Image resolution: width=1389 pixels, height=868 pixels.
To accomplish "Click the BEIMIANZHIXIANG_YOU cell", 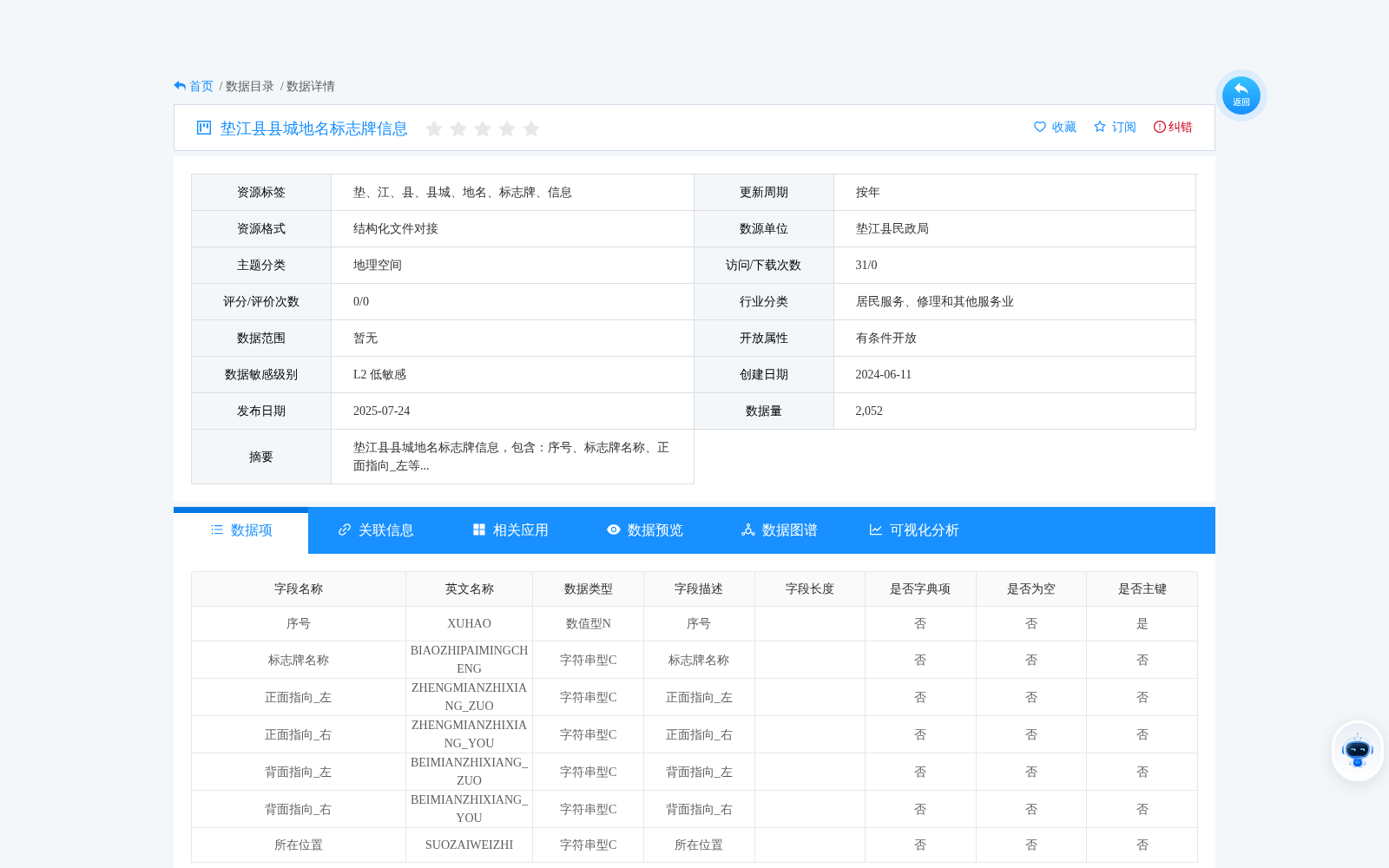I will coord(470,809).
